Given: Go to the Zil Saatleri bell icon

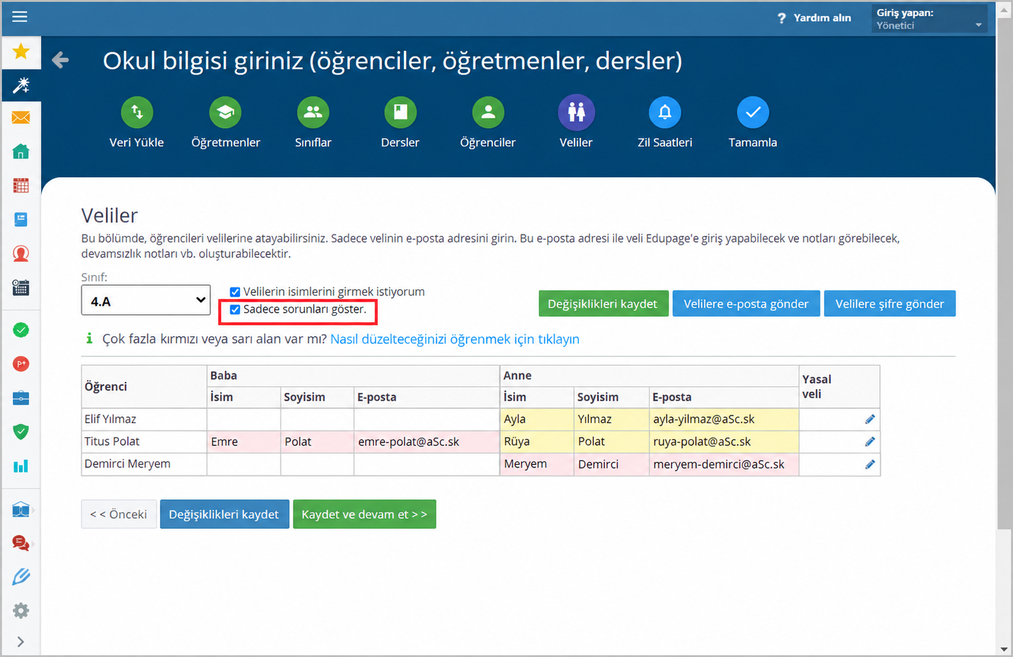Looking at the screenshot, I should (x=665, y=112).
